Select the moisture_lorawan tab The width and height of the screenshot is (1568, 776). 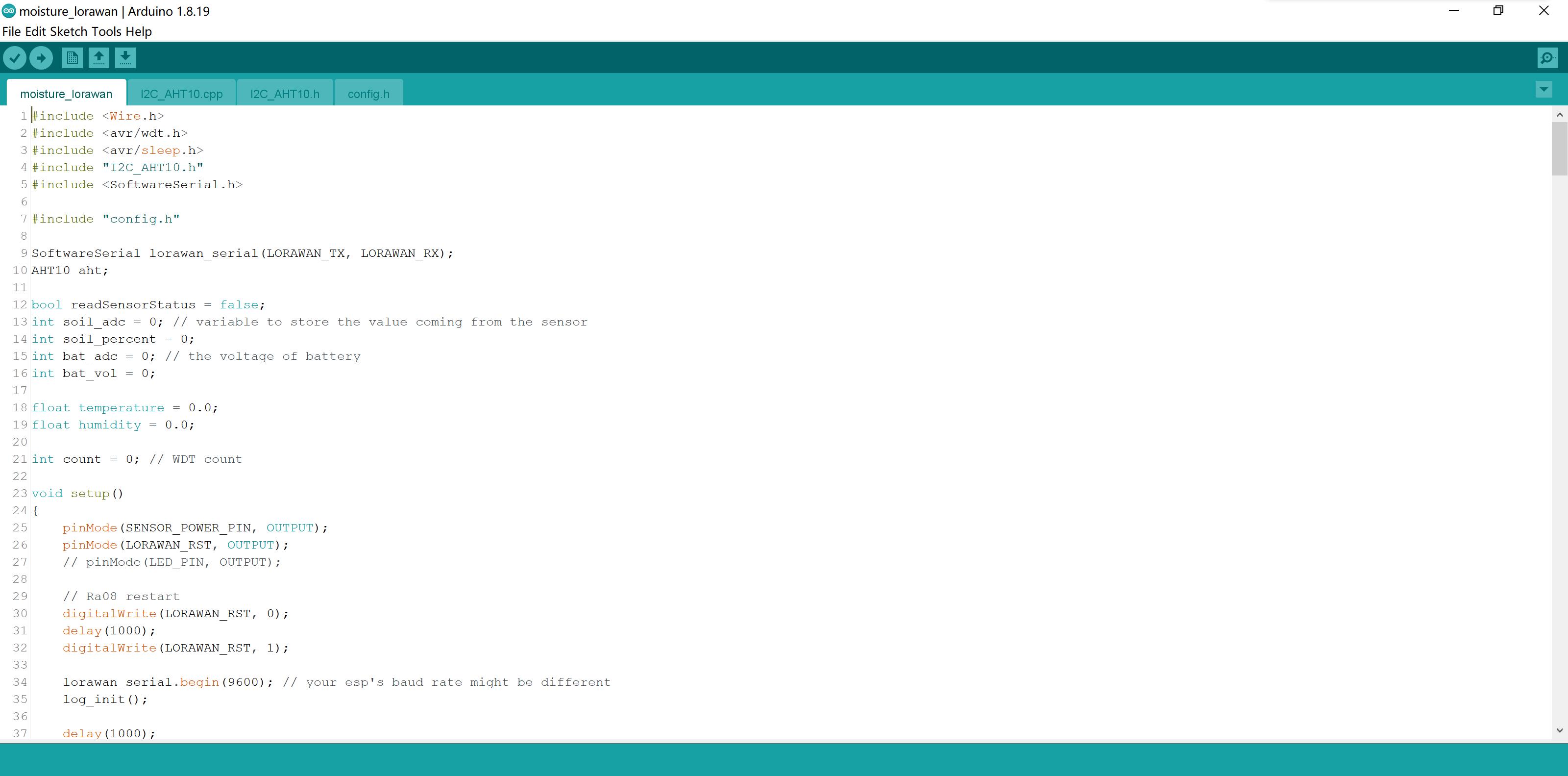click(65, 92)
